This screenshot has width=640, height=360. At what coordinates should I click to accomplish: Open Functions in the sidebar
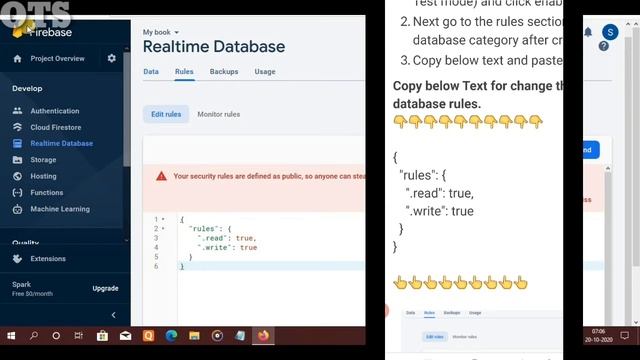click(47, 192)
